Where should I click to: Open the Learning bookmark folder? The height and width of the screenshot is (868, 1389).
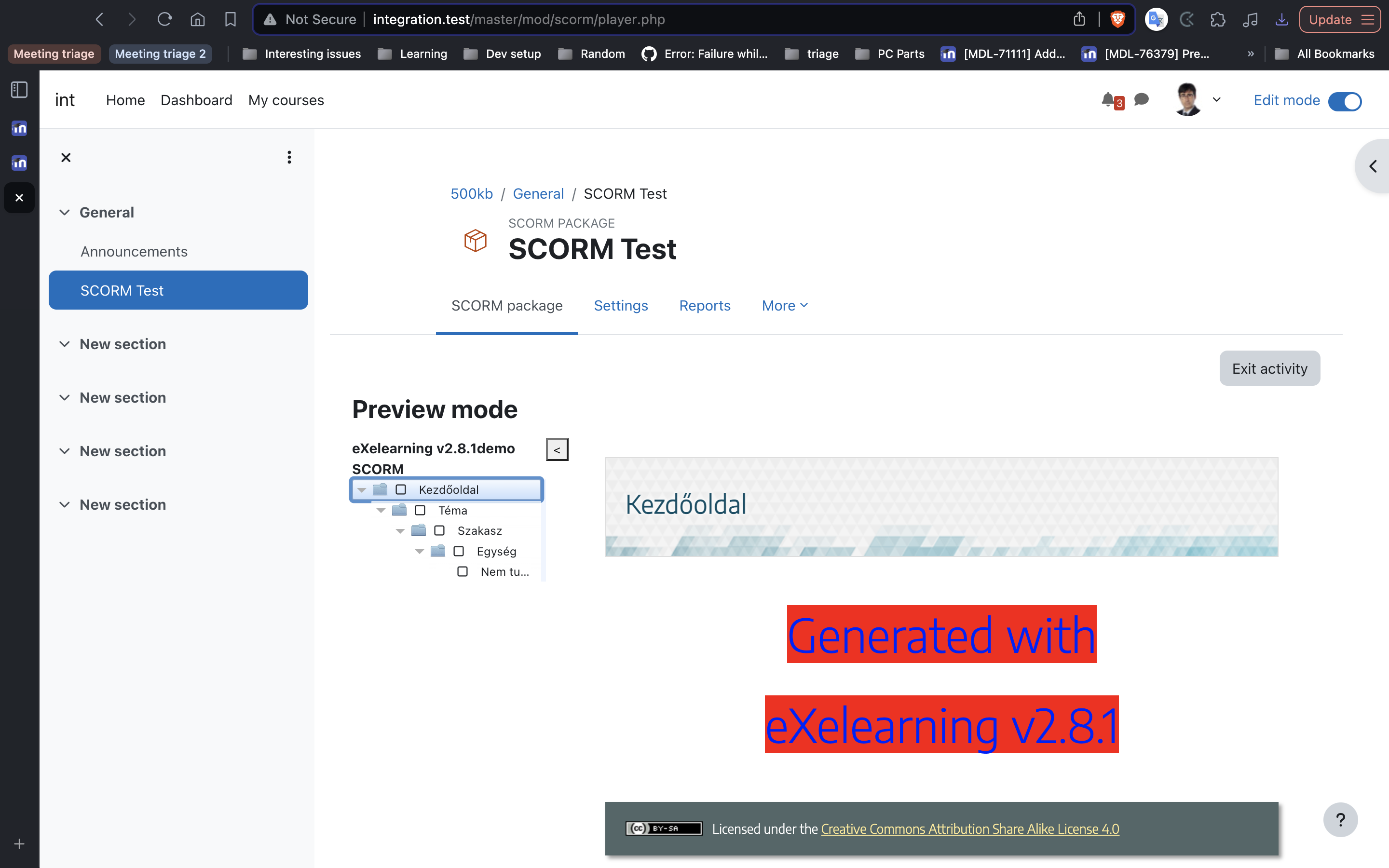point(413,54)
